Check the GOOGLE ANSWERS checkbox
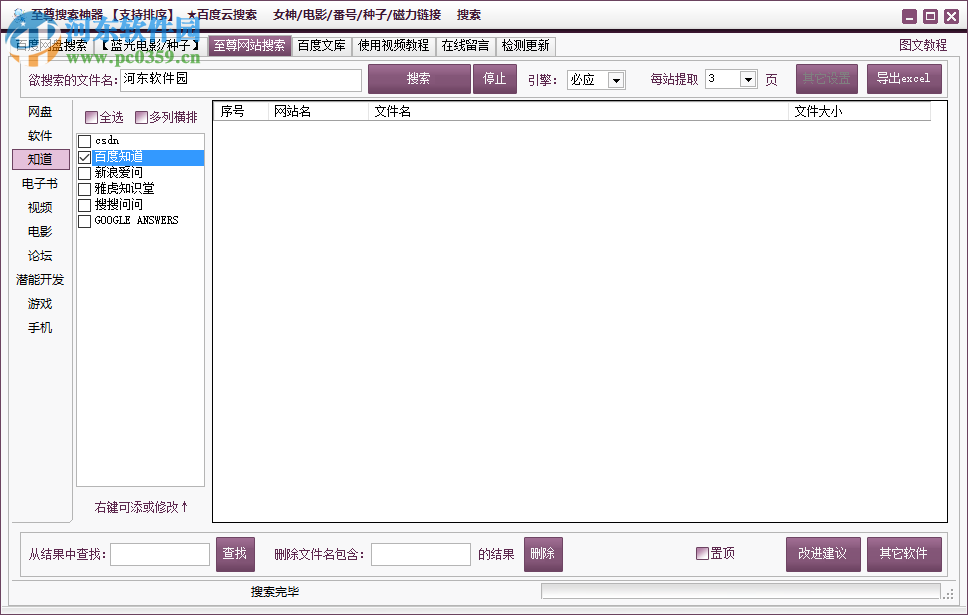This screenshot has width=968, height=615. point(85,221)
